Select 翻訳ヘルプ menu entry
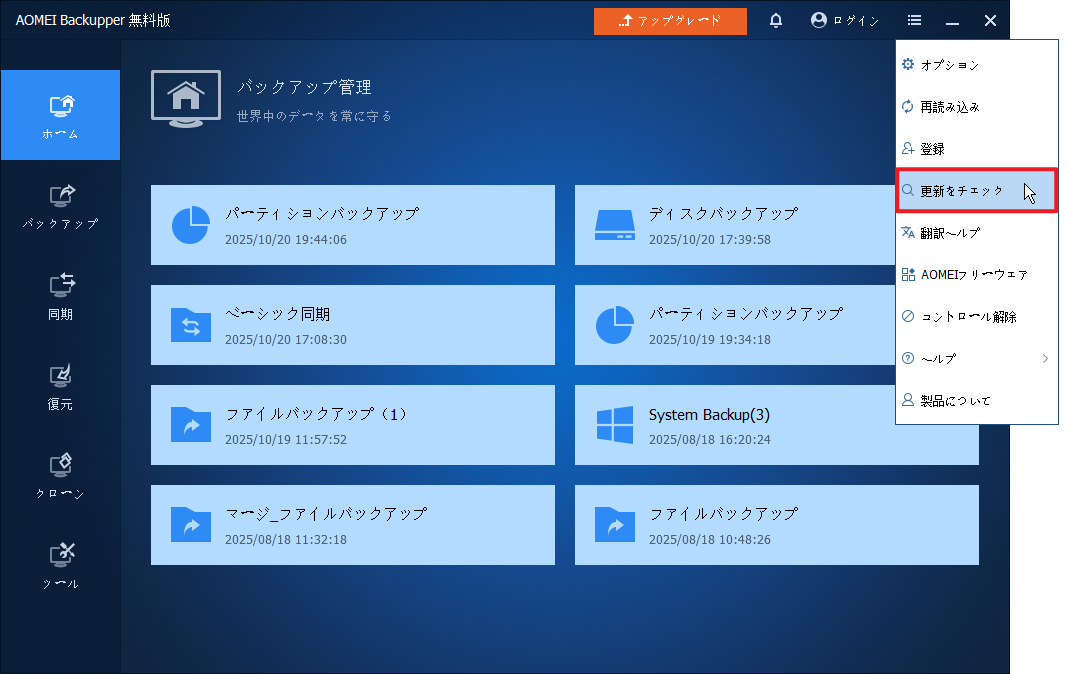 click(x=977, y=233)
